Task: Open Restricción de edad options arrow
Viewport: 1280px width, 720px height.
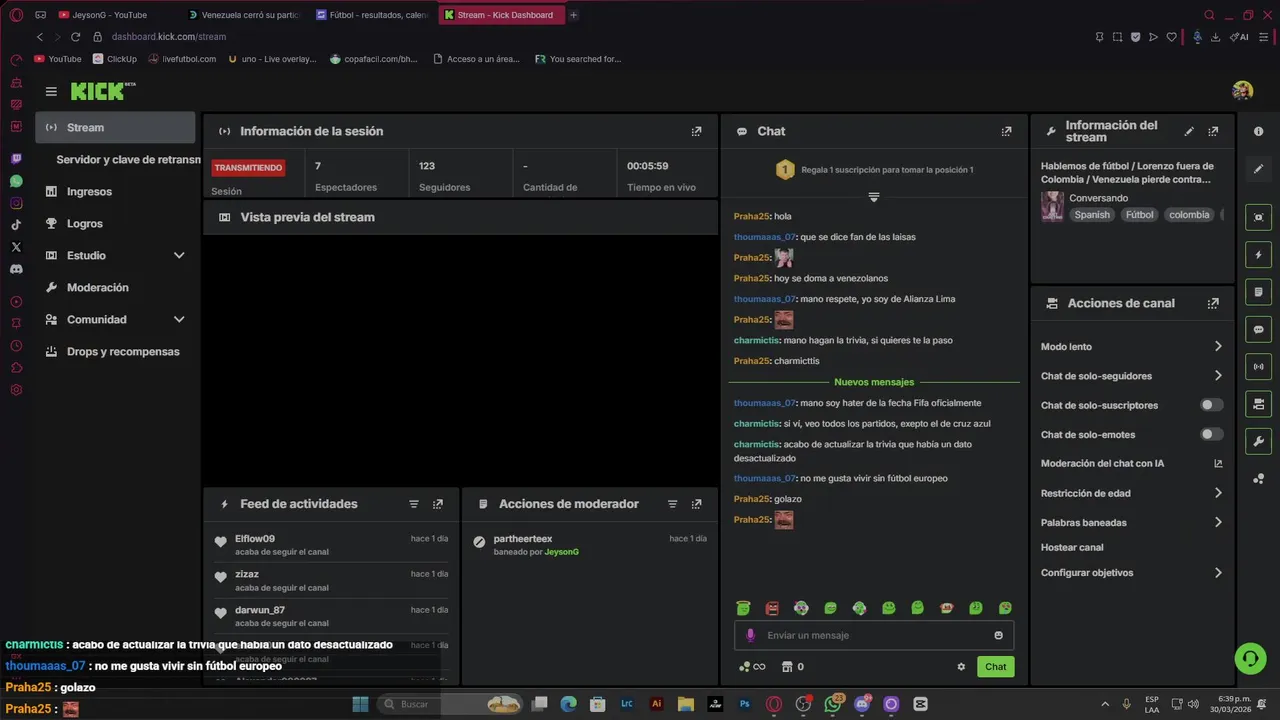Action: point(1218,493)
